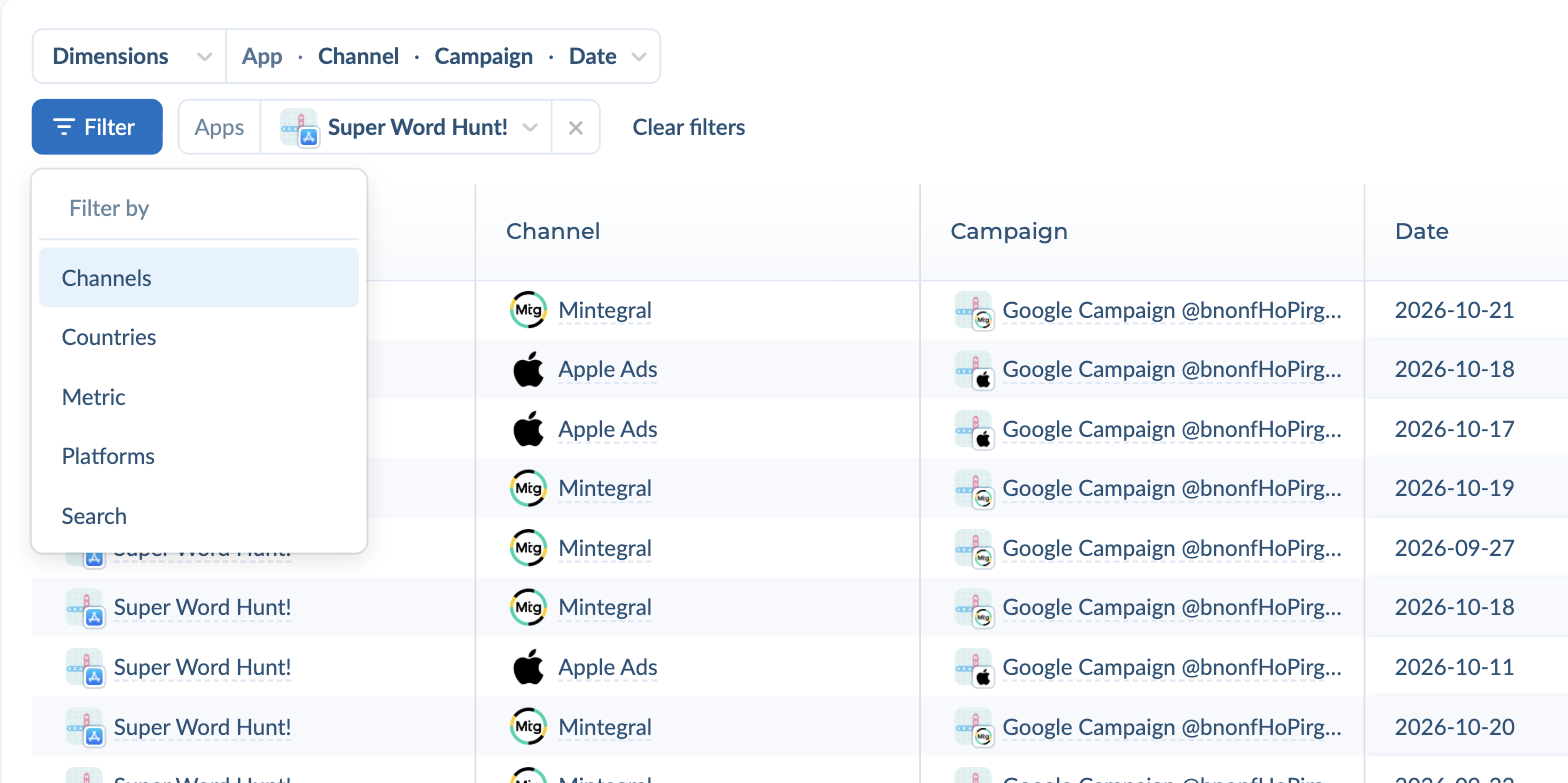Screen dimensions: 1568x783
Task: Click the Date column header
Action: (1422, 231)
